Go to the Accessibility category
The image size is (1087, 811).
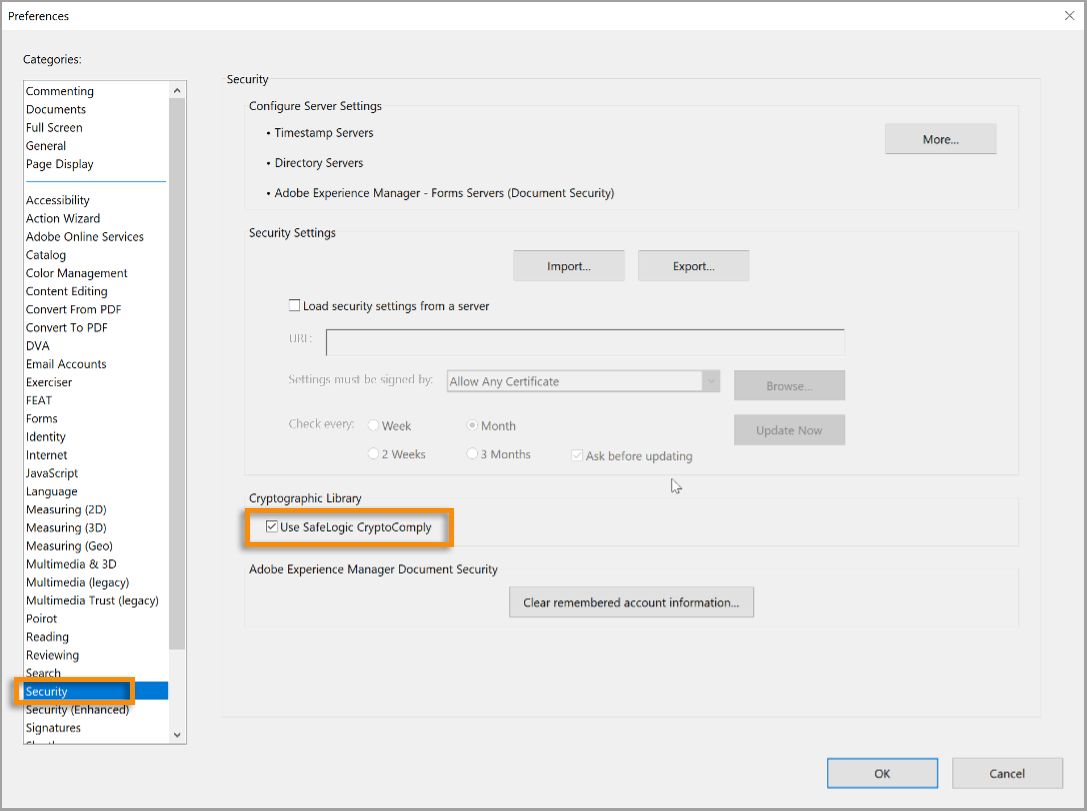click(58, 200)
